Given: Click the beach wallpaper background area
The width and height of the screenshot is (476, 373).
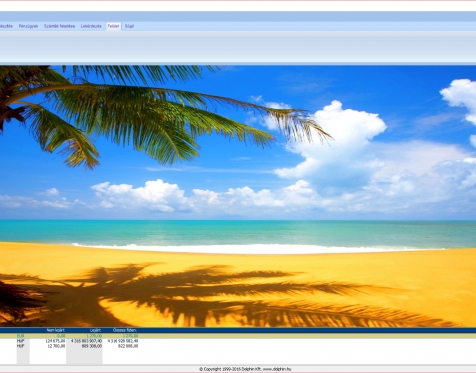Looking at the screenshot, I should [x=238, y=196].
